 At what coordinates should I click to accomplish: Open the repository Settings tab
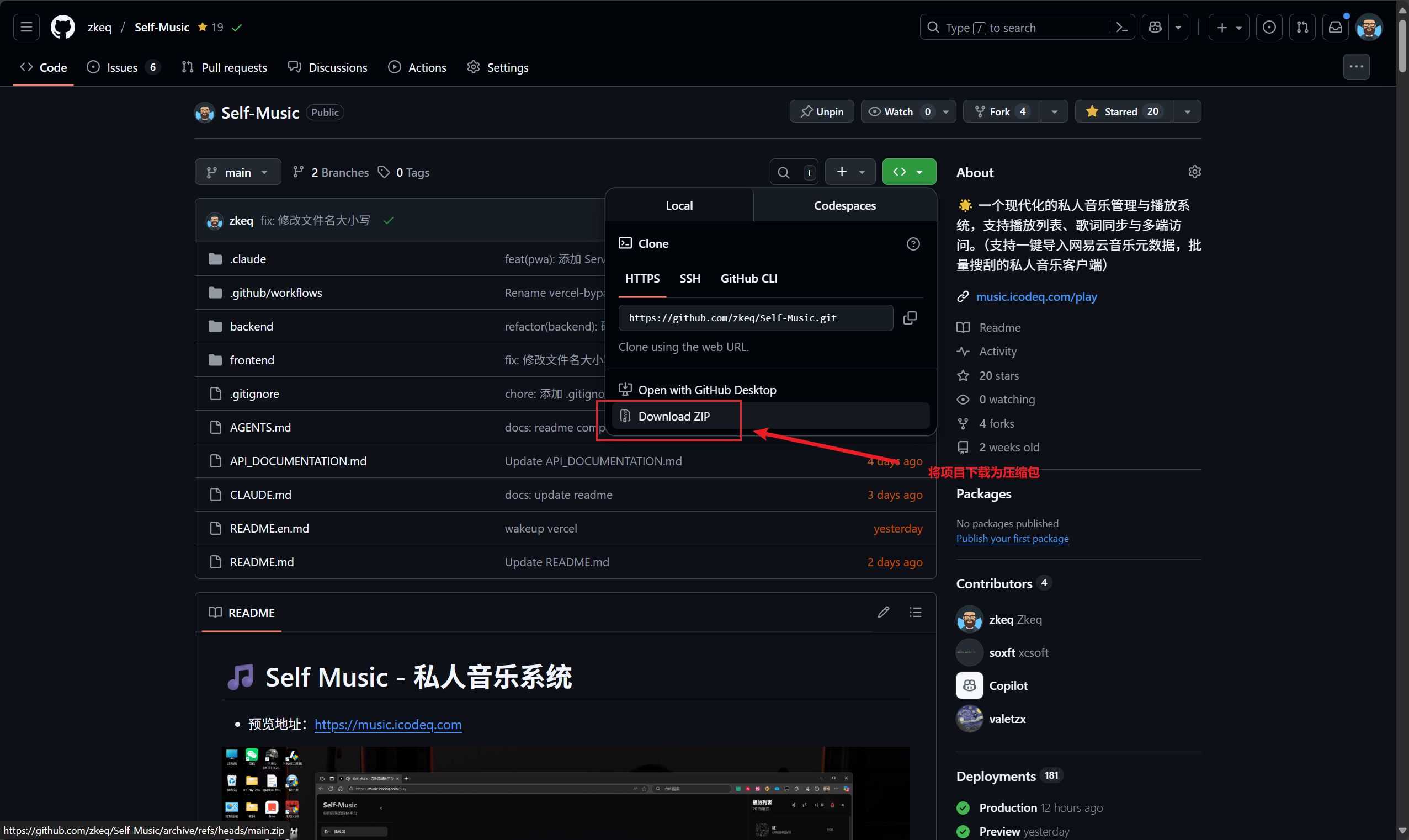[498, 67]
